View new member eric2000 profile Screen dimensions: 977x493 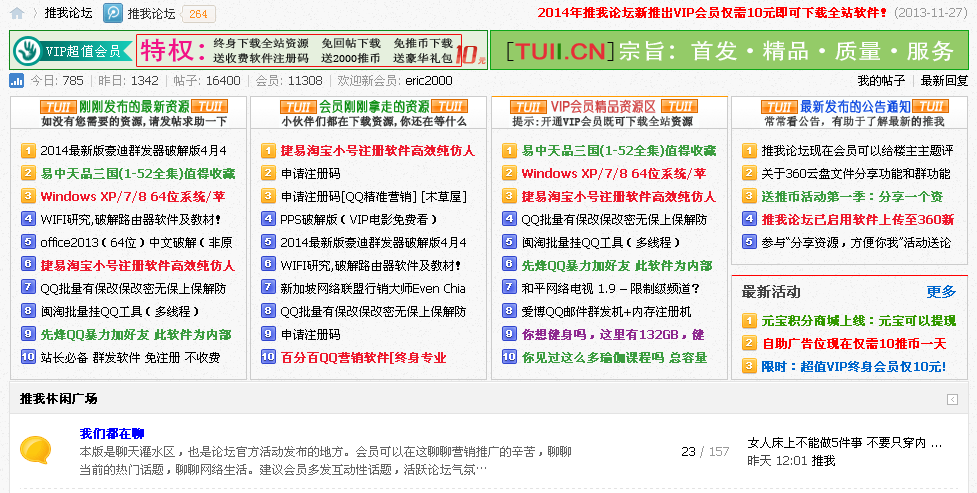tap(429, 80)
